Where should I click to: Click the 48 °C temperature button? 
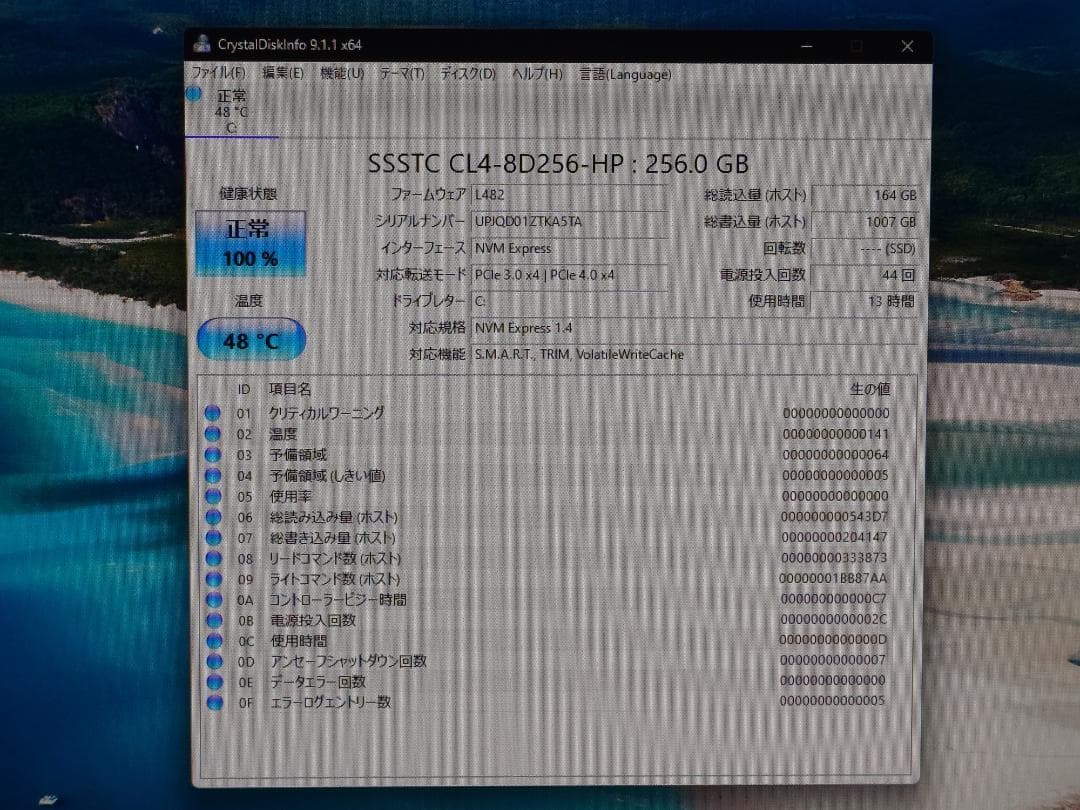[251, 340]
